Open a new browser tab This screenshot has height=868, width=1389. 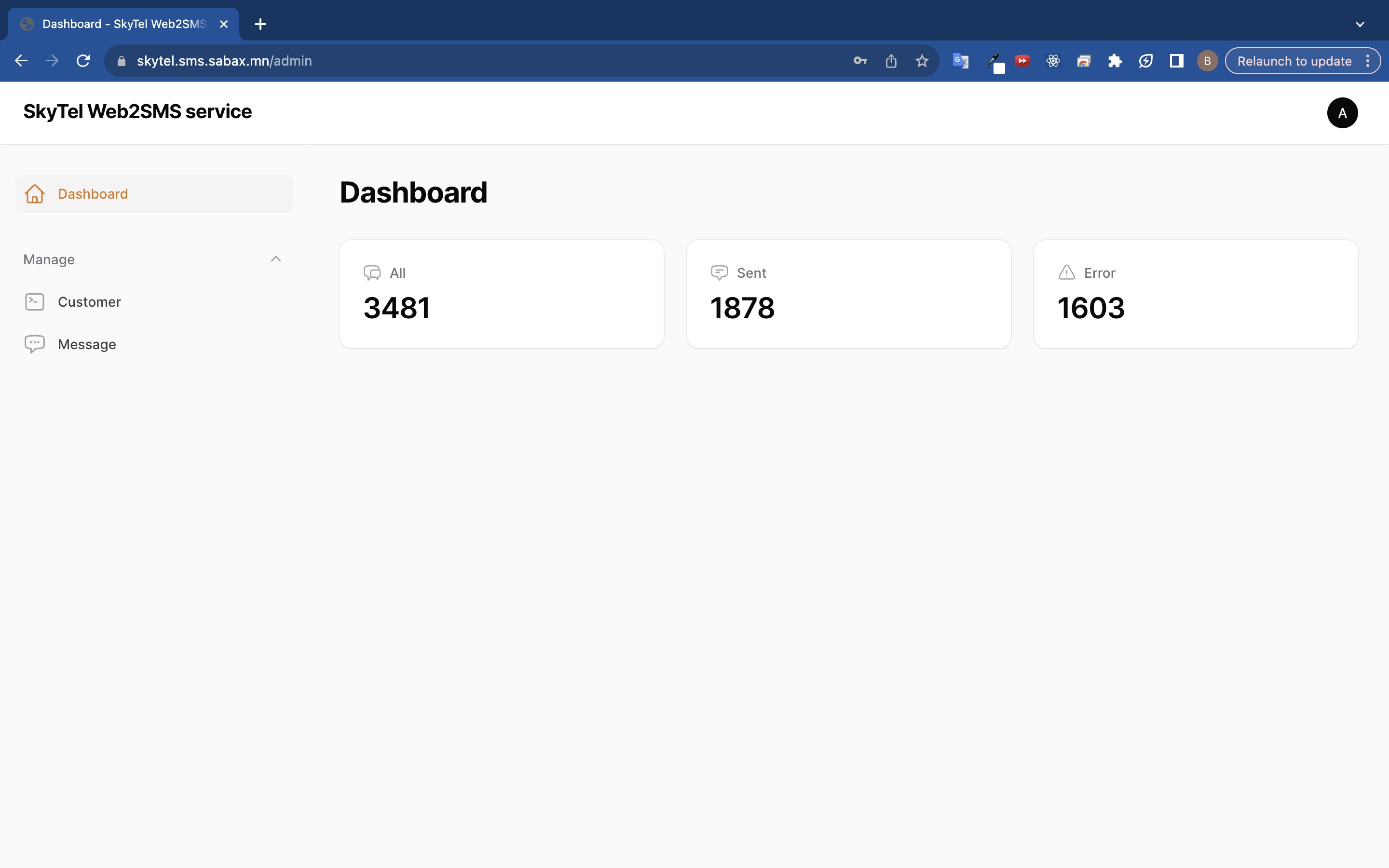[x=260, y=24]
